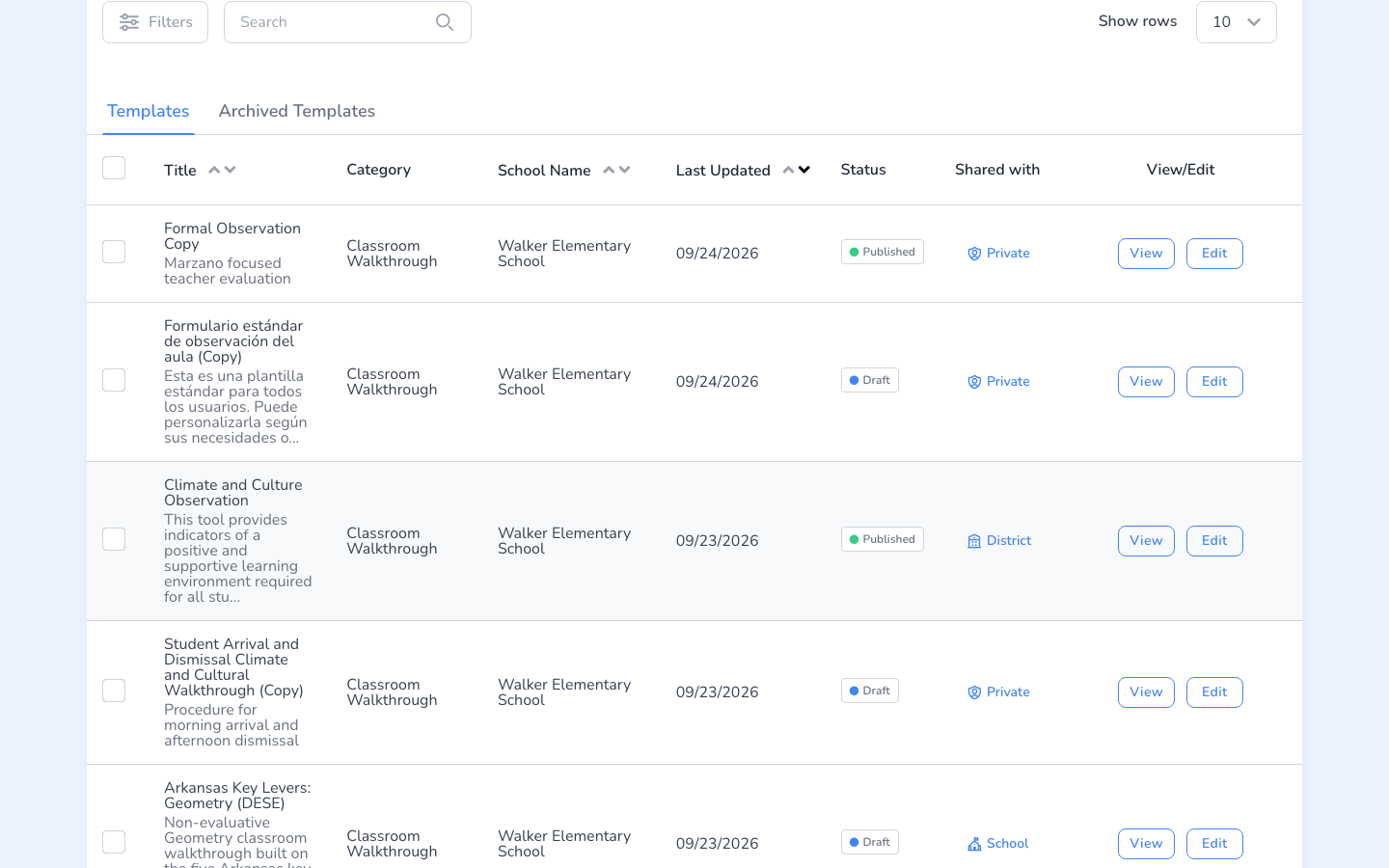1389x868 pixels.
Task: Click Draft badge for Student Arrival row
Action: pos(870,691)
